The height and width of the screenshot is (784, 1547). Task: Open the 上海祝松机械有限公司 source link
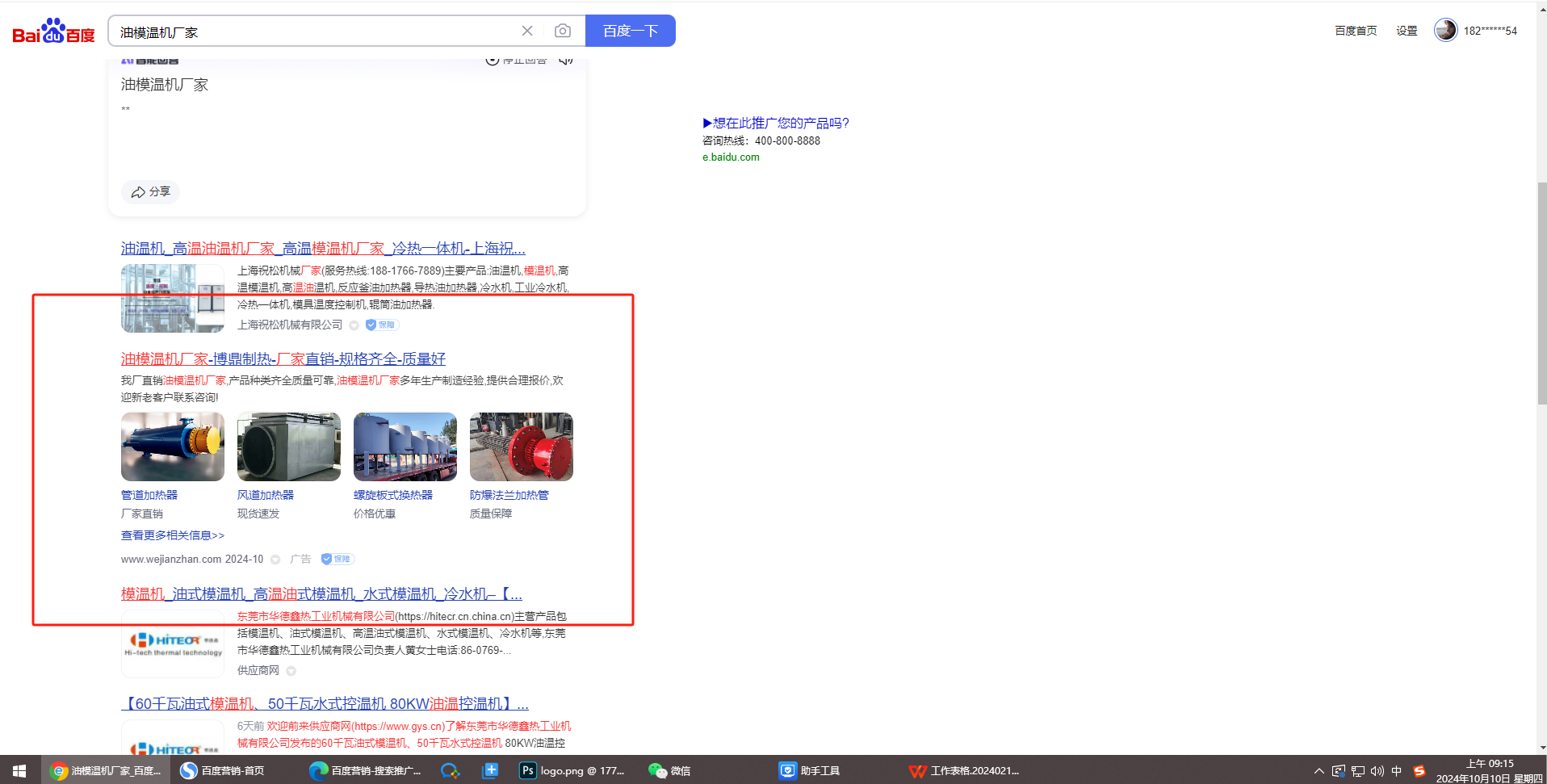point(290,325)
